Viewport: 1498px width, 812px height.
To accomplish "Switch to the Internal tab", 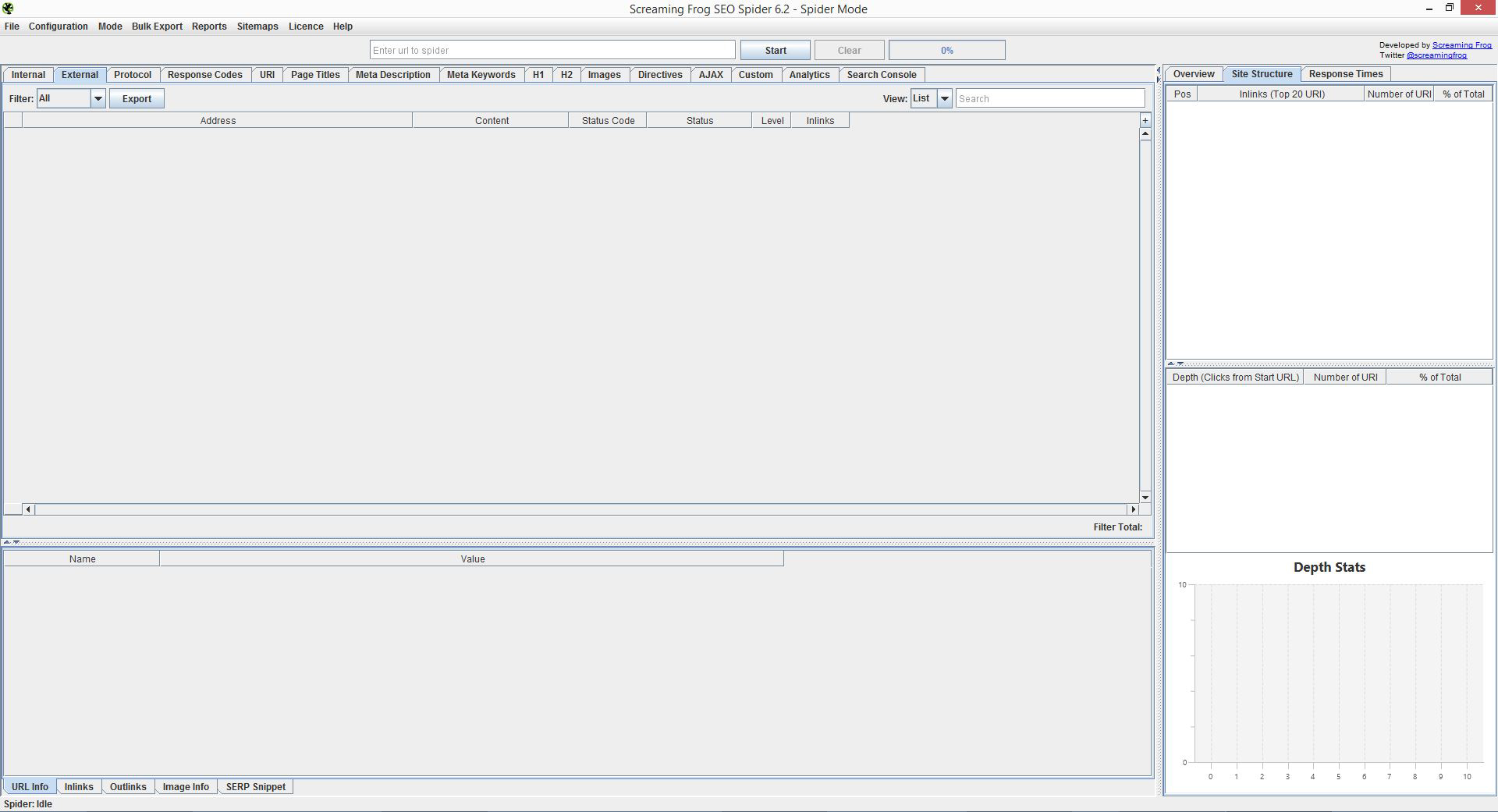I will coord(28,75).
